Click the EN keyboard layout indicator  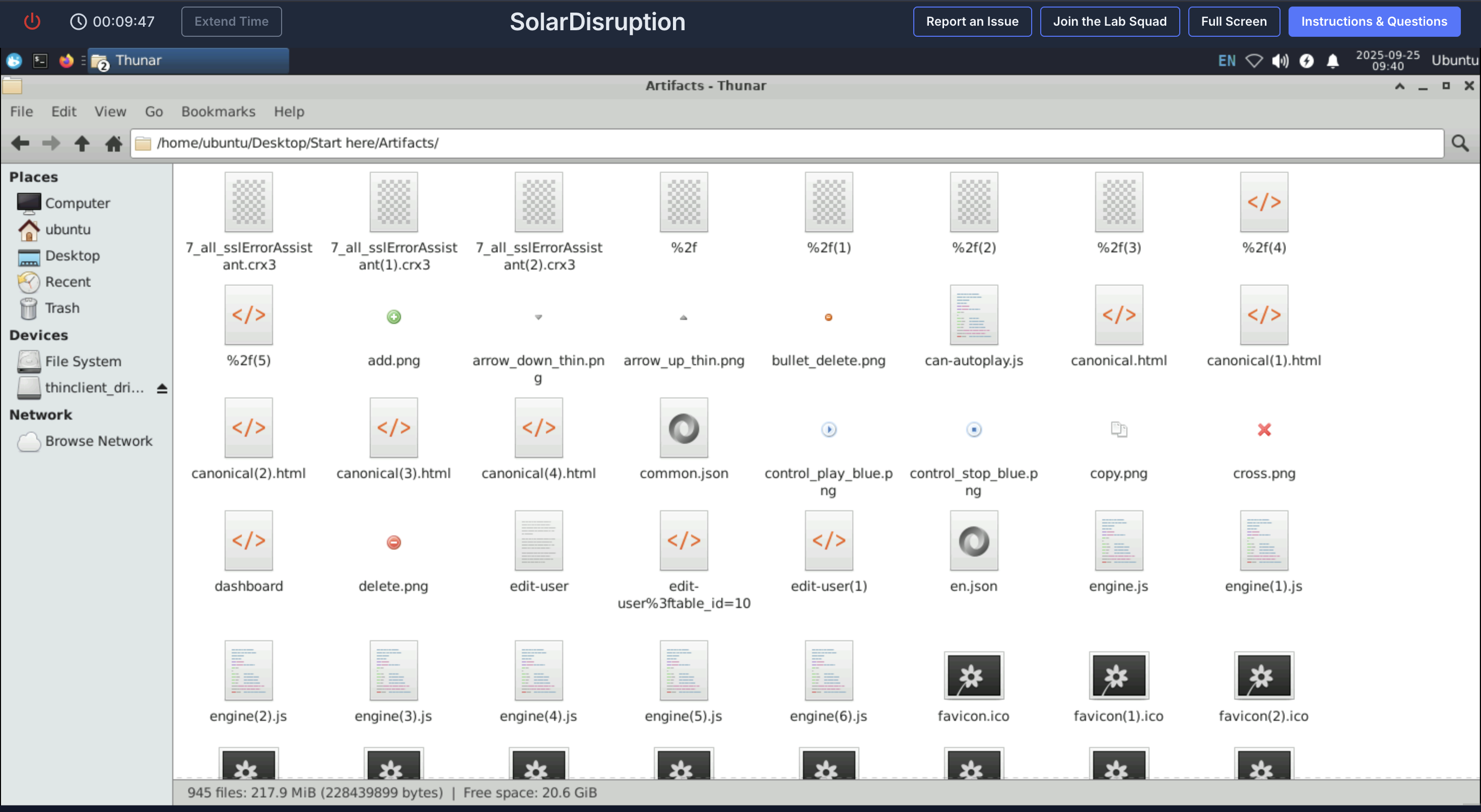1226,60
